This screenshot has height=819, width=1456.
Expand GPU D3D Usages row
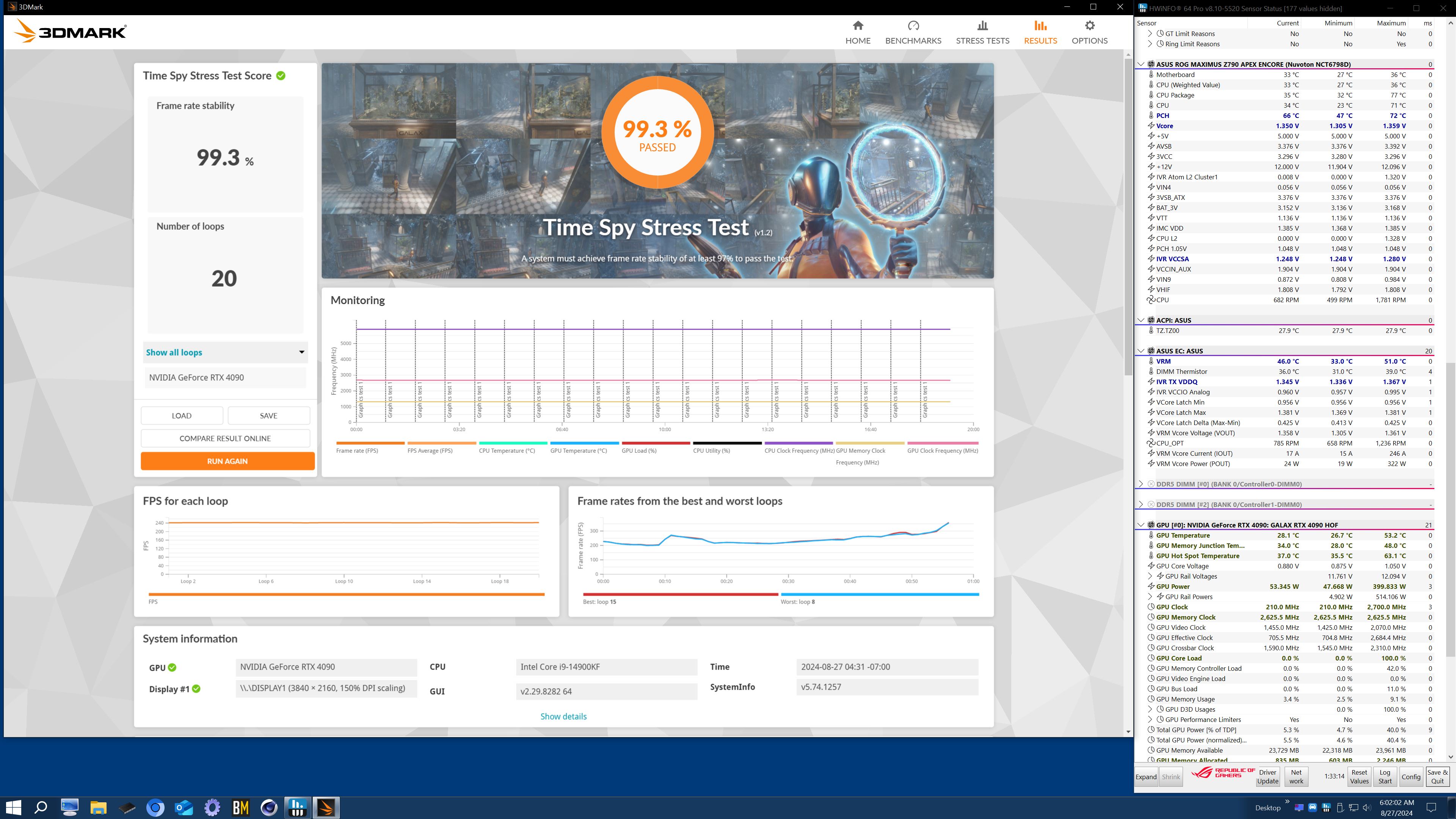coord(1150,709)
